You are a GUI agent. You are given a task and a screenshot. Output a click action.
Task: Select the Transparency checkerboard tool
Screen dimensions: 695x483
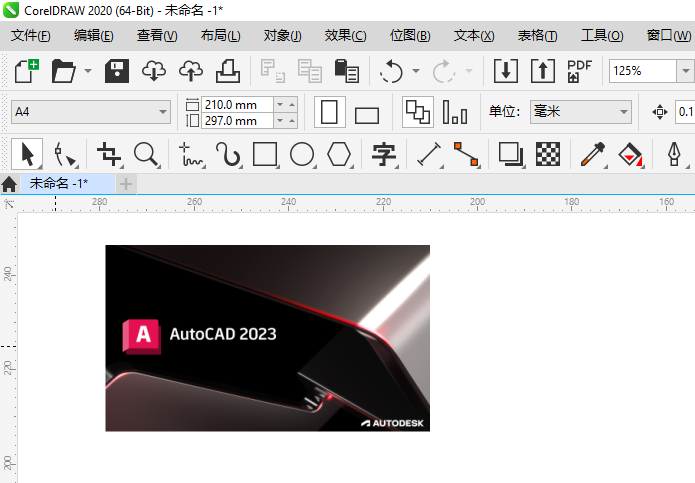(548, 154)
